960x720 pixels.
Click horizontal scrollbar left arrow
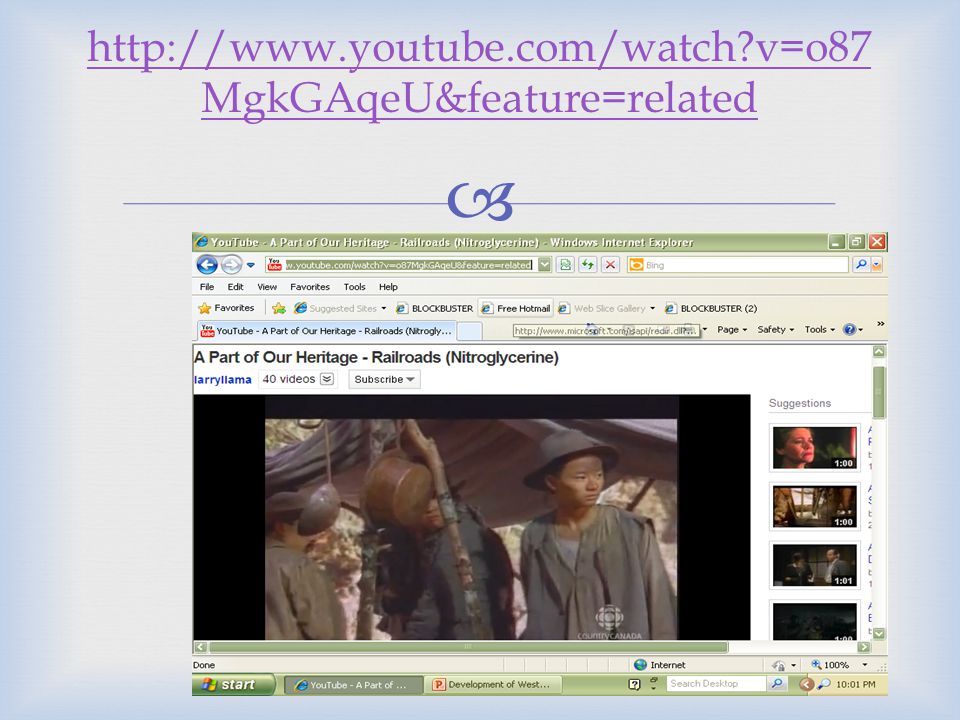(200, 647)
